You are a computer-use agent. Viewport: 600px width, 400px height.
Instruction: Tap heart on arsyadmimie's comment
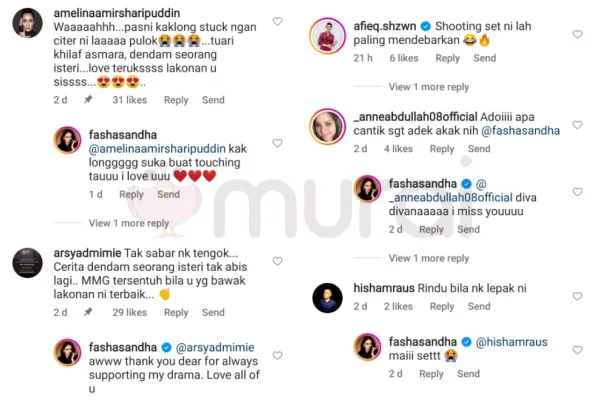[x=277, y=261]
